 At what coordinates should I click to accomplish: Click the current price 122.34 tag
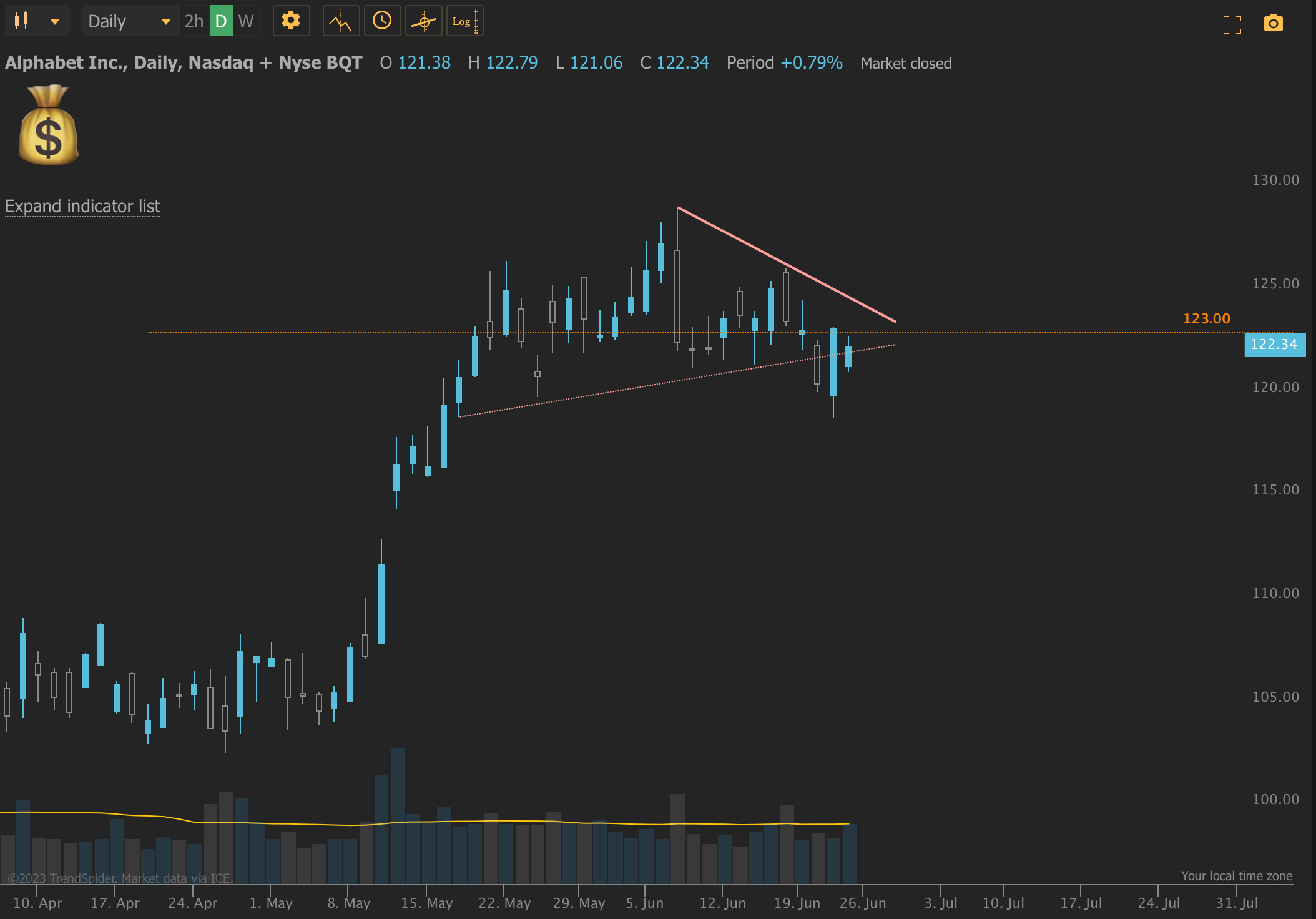click(1274, 345)
